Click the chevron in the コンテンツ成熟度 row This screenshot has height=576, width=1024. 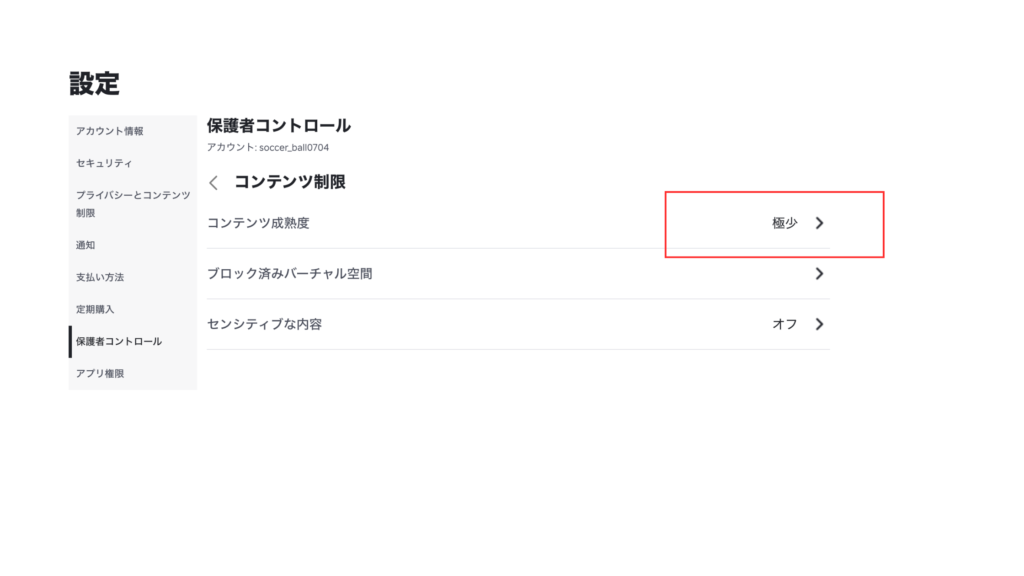819,223
